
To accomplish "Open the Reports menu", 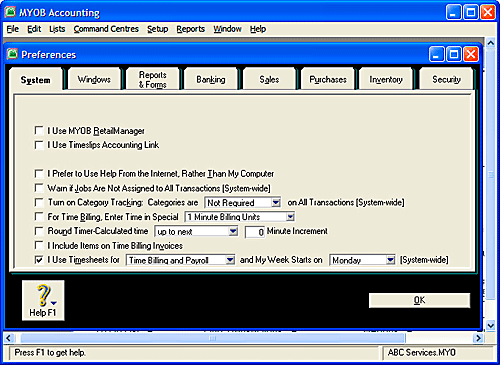I will point(191,29).
